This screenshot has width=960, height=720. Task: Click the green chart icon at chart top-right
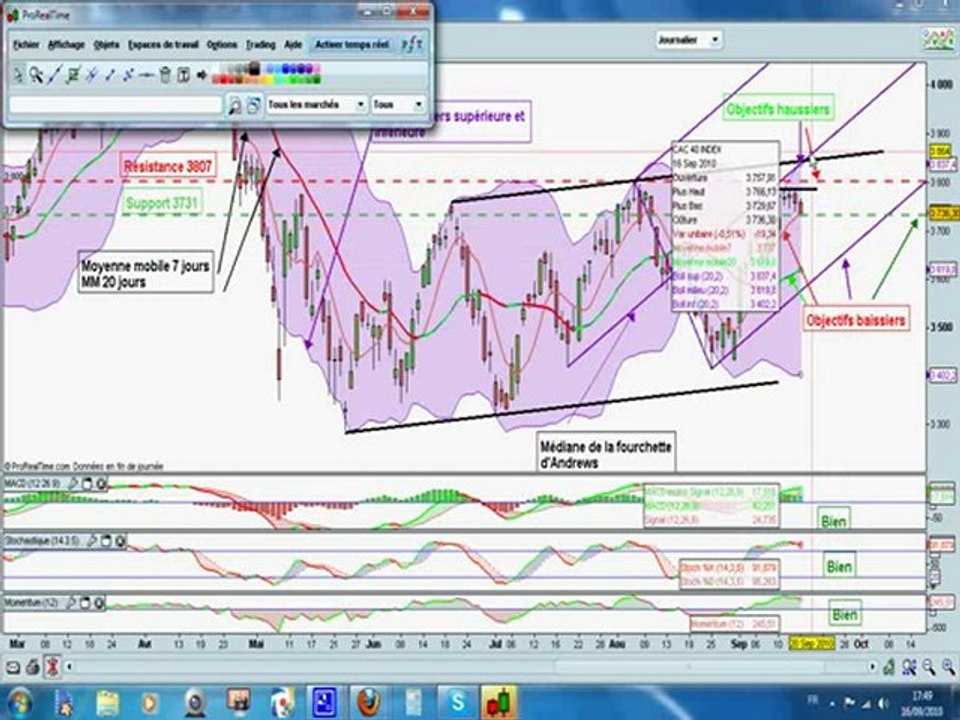(x=939, y=40)
